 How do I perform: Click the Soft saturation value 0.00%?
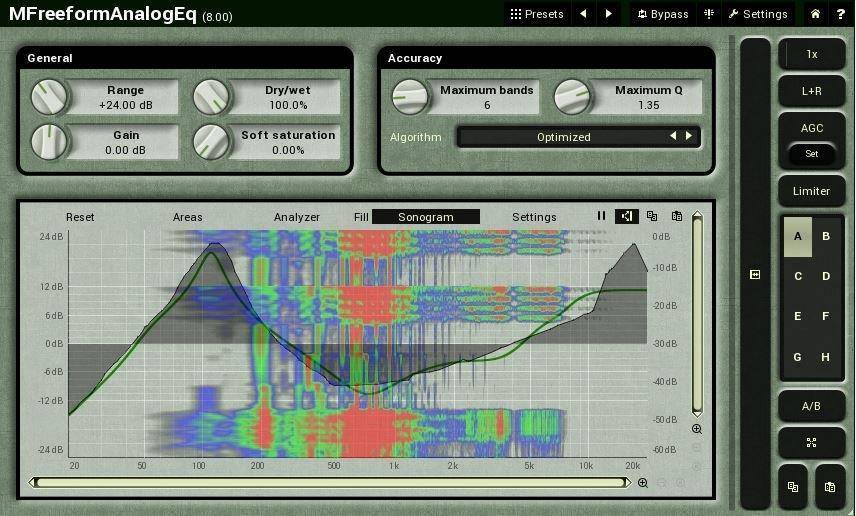(x=288, y=150)
